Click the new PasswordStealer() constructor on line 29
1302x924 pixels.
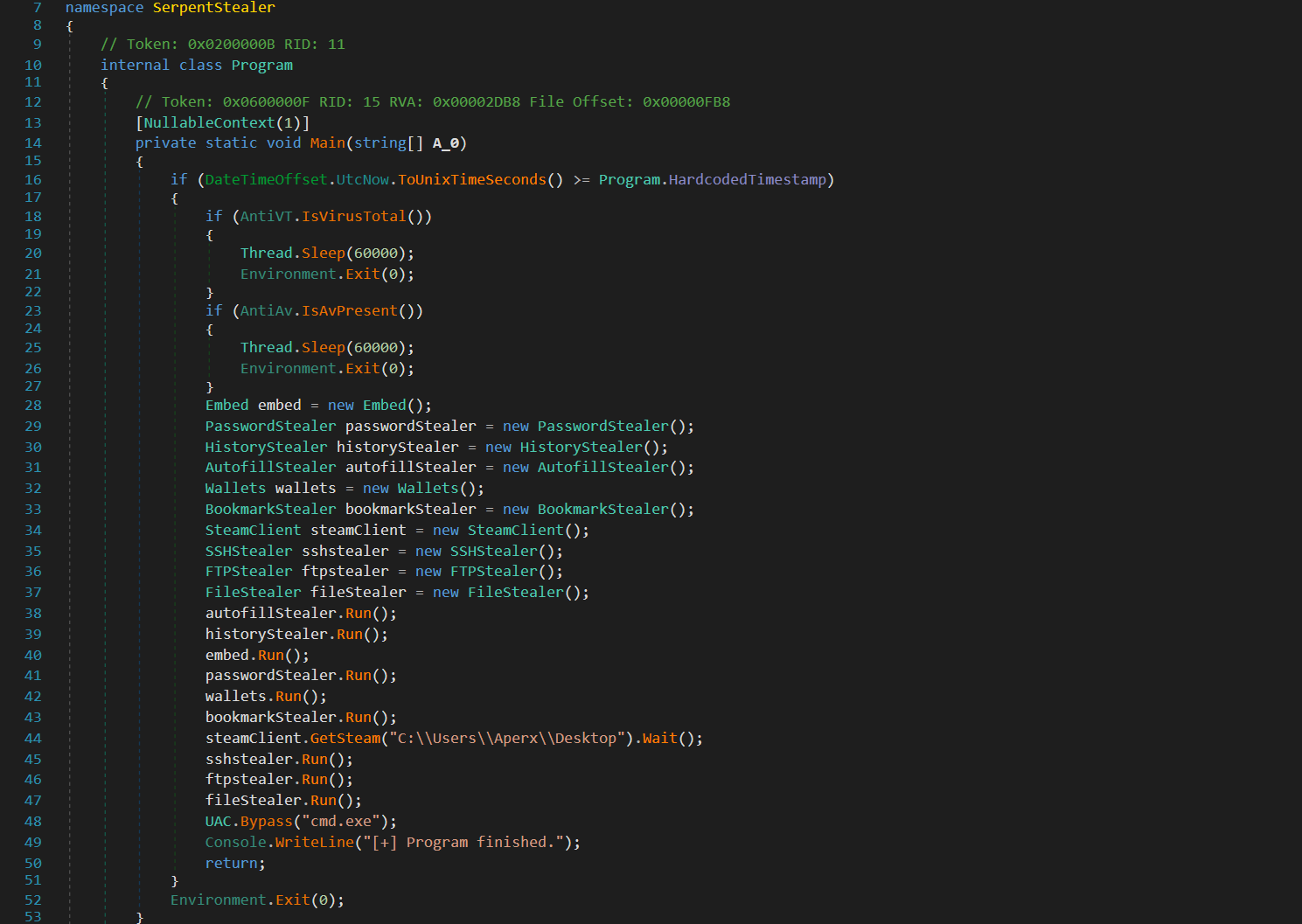point(598,427)
